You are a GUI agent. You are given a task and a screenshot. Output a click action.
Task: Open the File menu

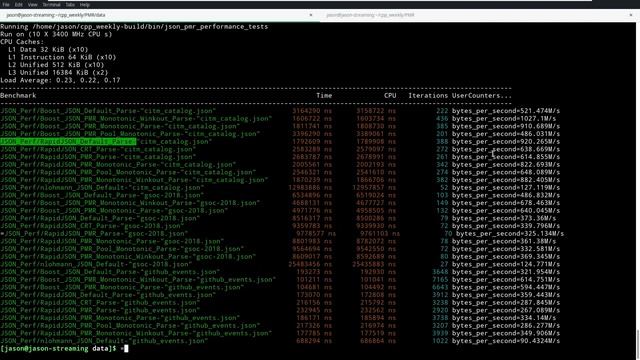tap(6, 4)
